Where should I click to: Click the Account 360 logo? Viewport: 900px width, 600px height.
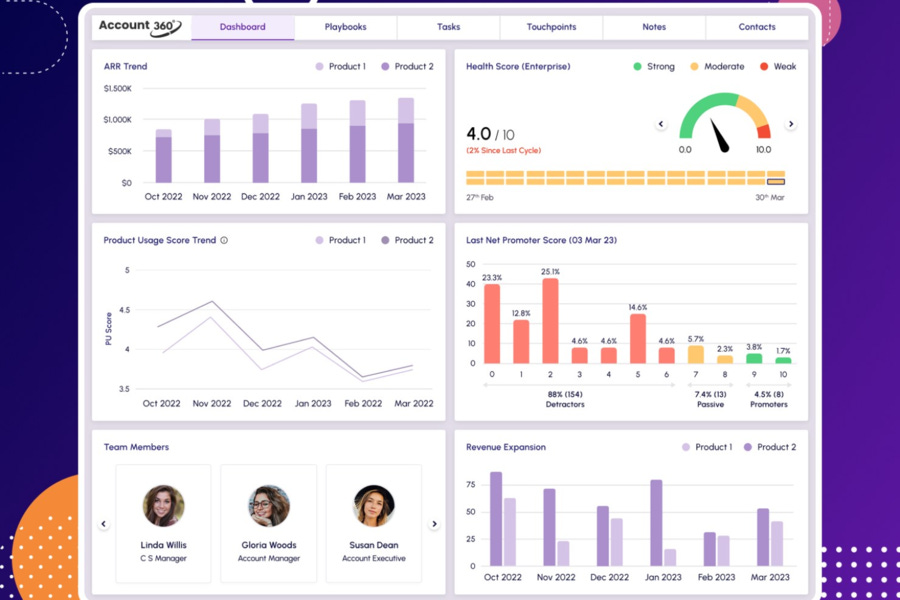click(x=138, y=27)
